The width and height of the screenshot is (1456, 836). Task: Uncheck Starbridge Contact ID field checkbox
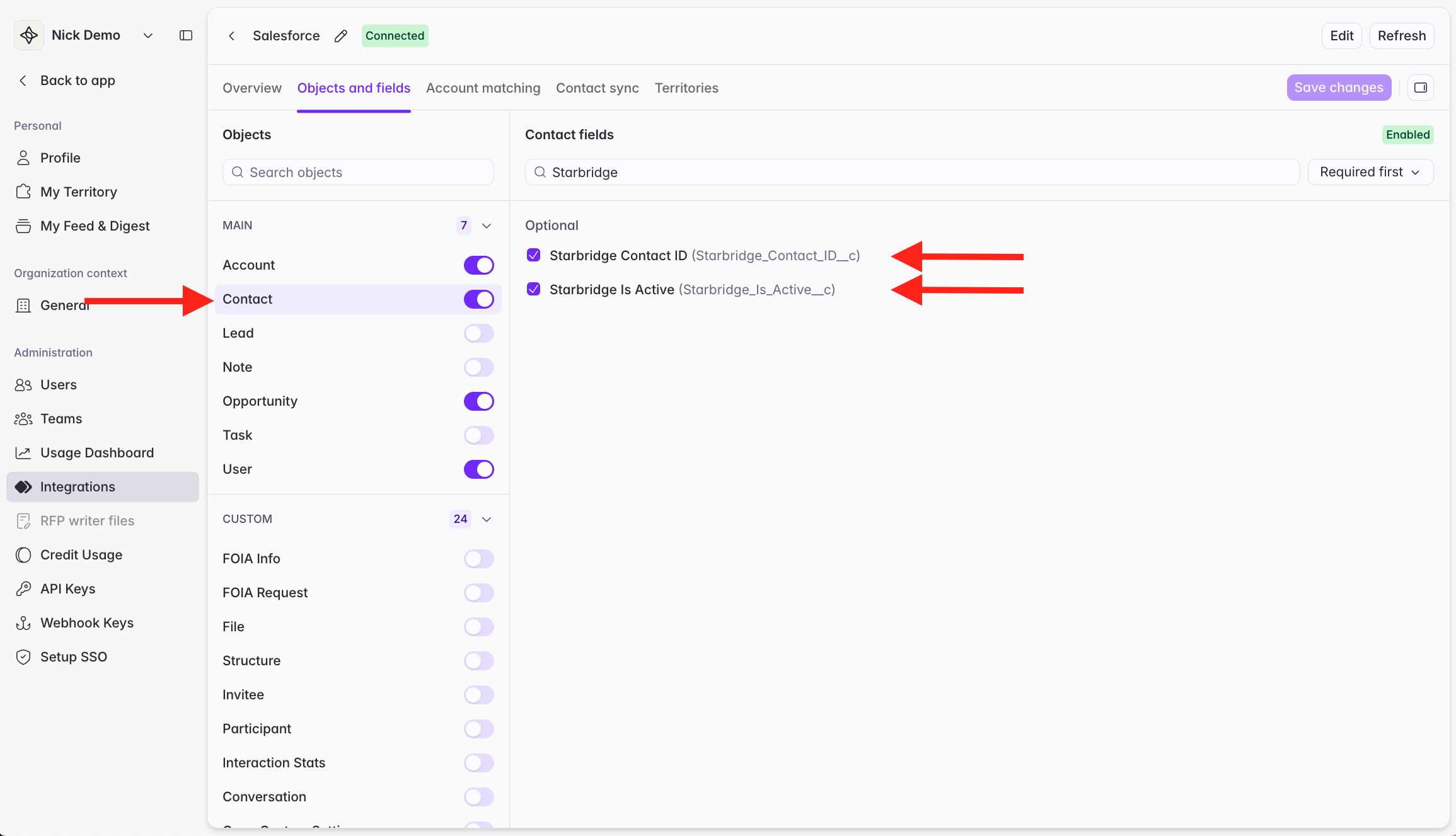click(534, 255)
